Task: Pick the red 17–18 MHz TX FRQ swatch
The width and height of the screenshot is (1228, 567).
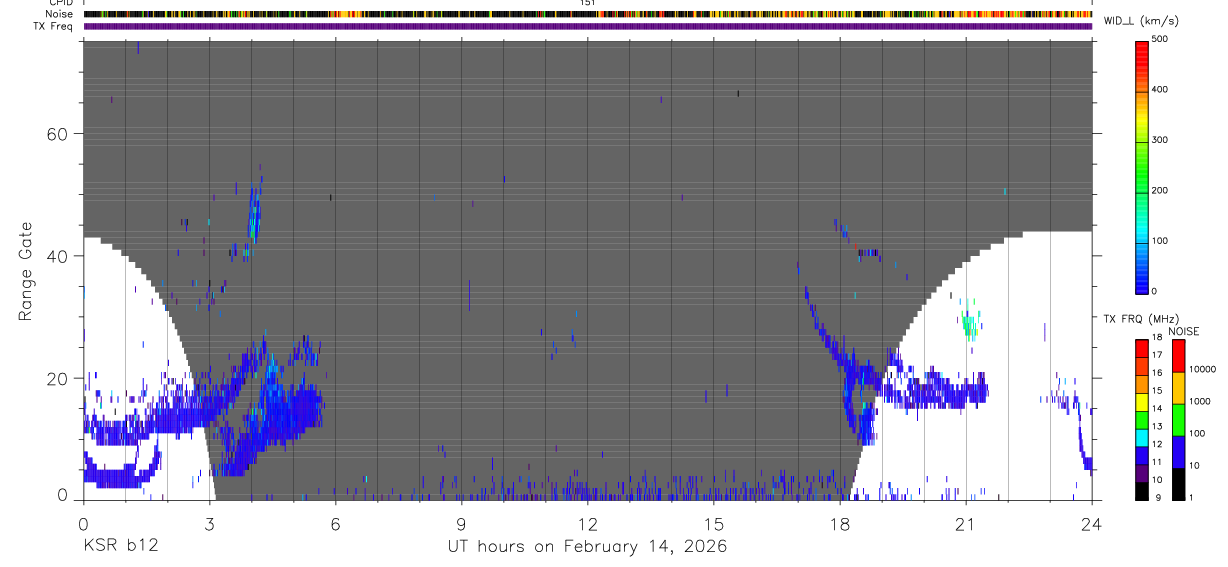Action: click(x=1140, y=348)
